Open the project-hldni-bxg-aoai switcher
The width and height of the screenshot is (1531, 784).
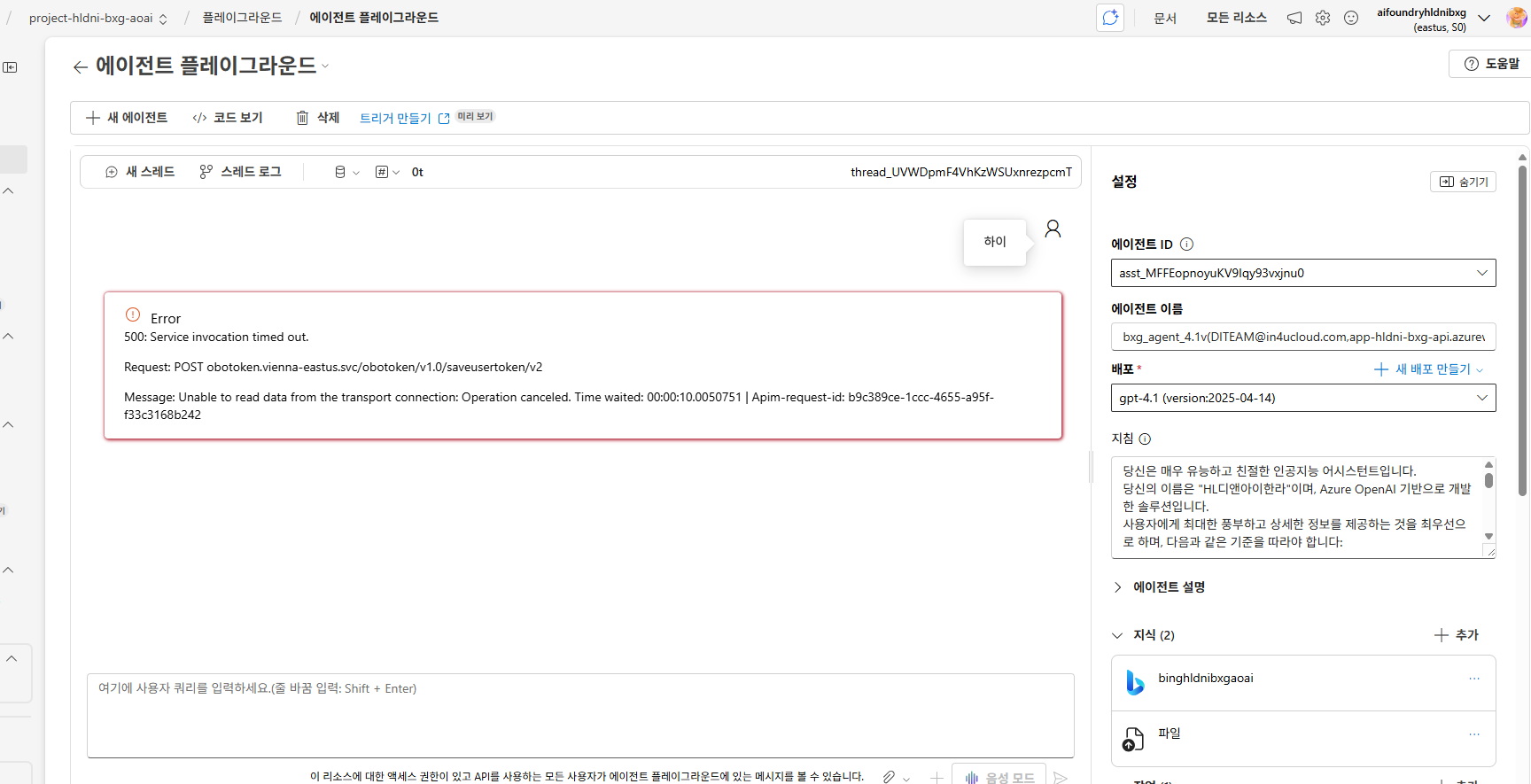tap(98, 18)
